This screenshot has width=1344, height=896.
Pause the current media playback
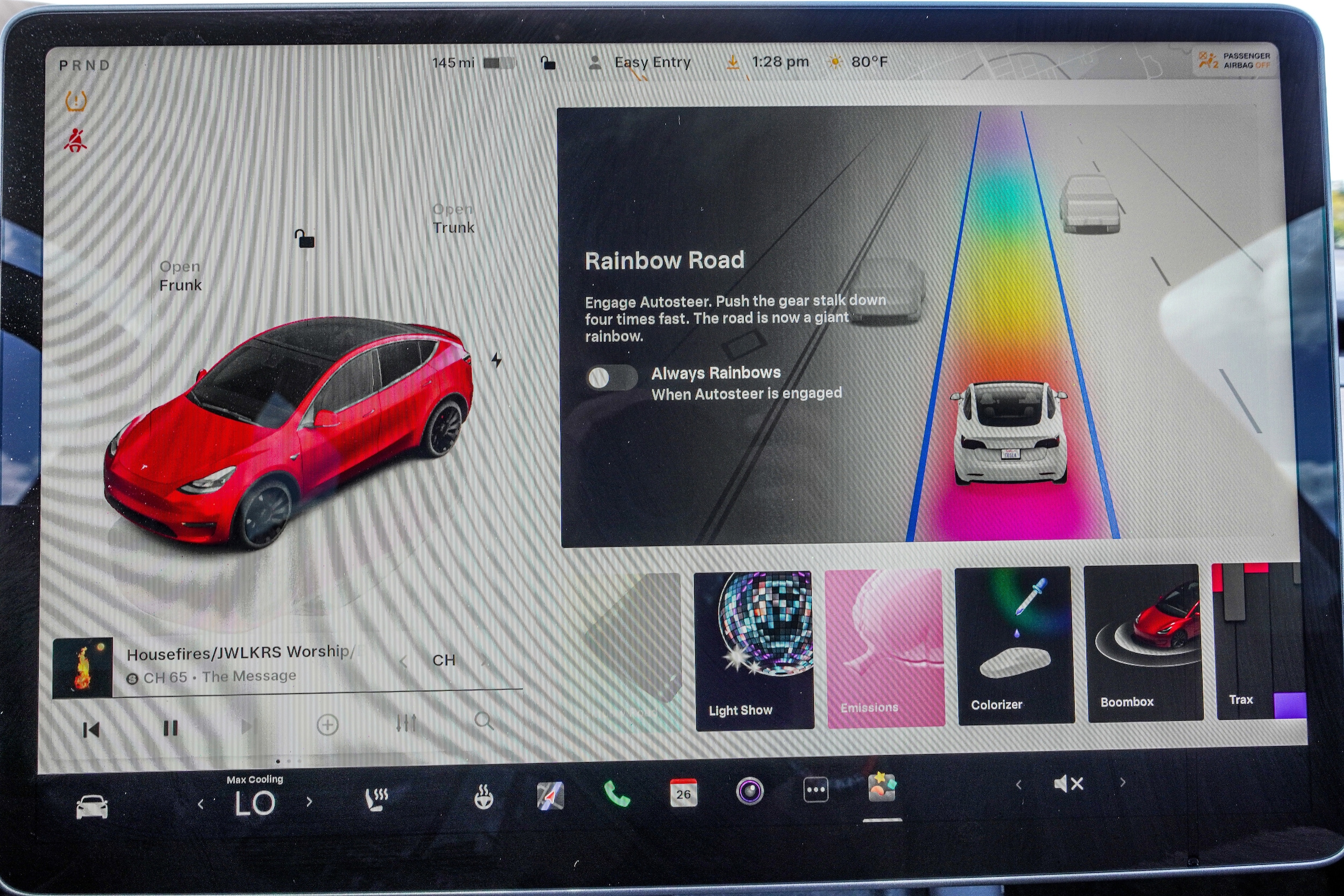[x=170, y=728]
